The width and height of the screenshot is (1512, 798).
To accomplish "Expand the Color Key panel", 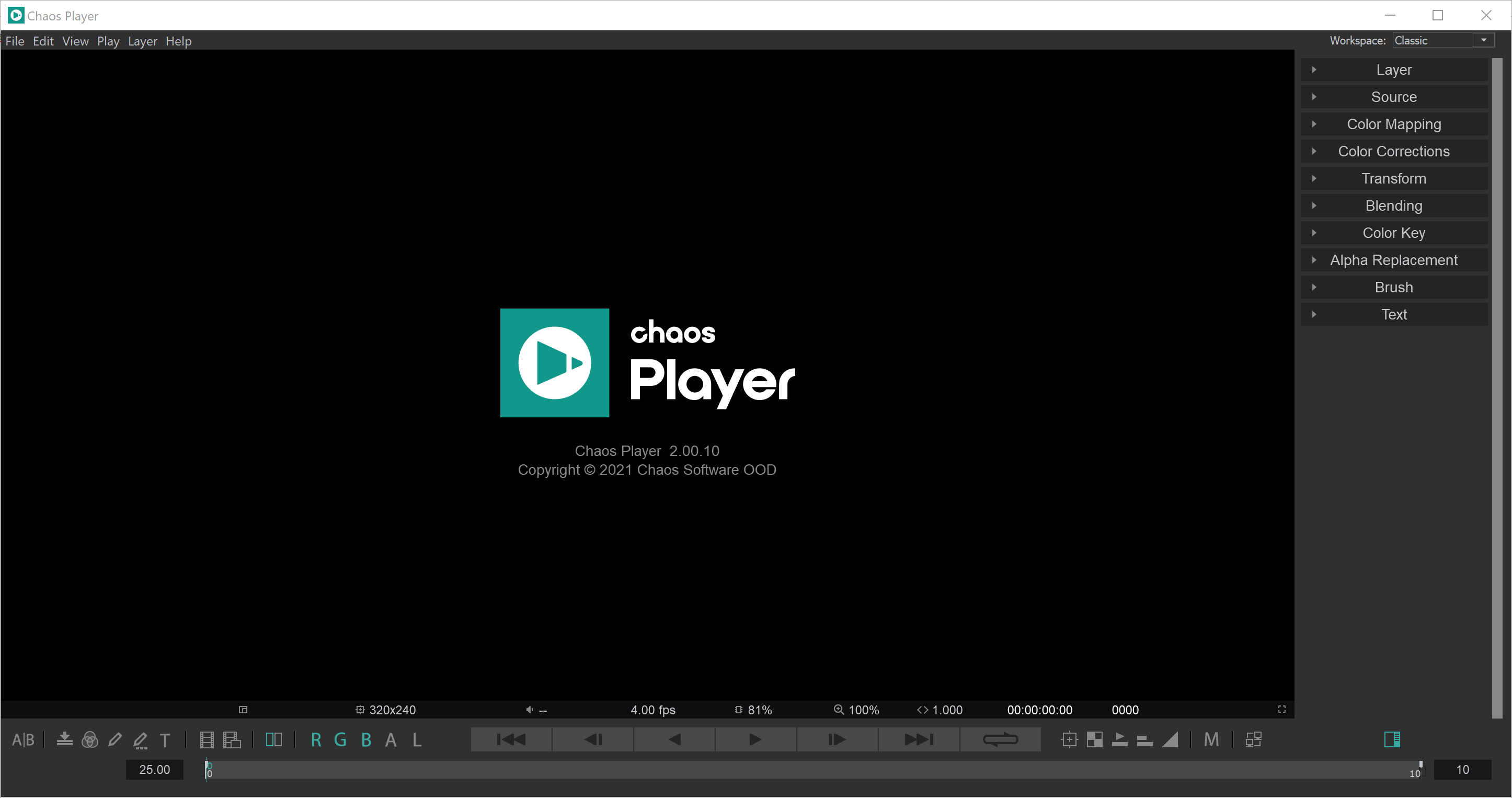I will point(1394,233).
